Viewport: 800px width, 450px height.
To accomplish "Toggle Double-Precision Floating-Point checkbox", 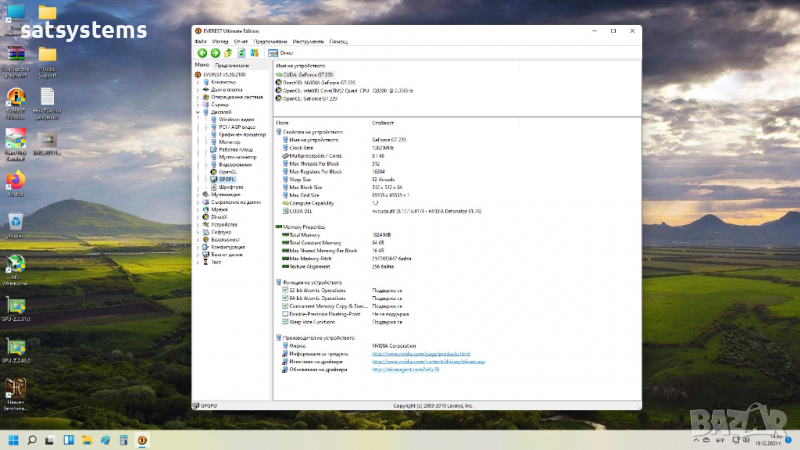I will coord(285,313).
